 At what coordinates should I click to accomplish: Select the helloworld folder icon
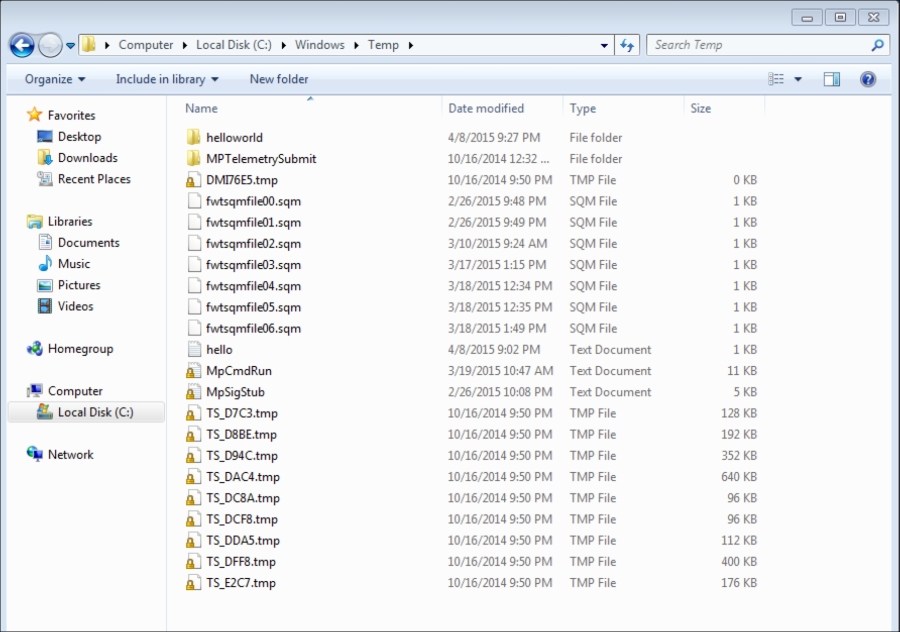194,138
